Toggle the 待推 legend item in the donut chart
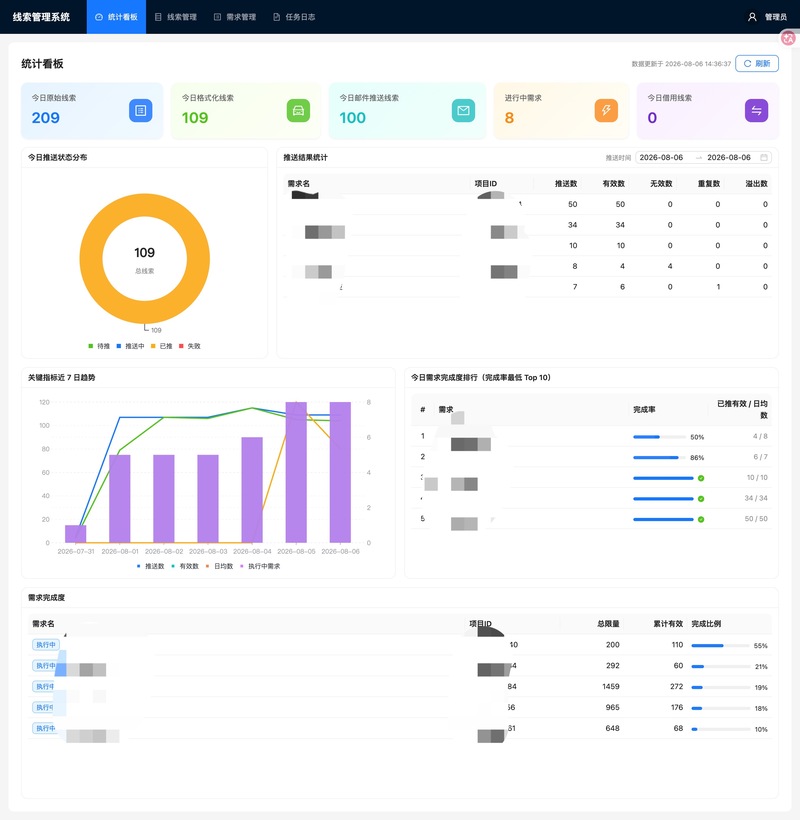Image resolution: width=800 pixels, height=820 pixels. 99,346
